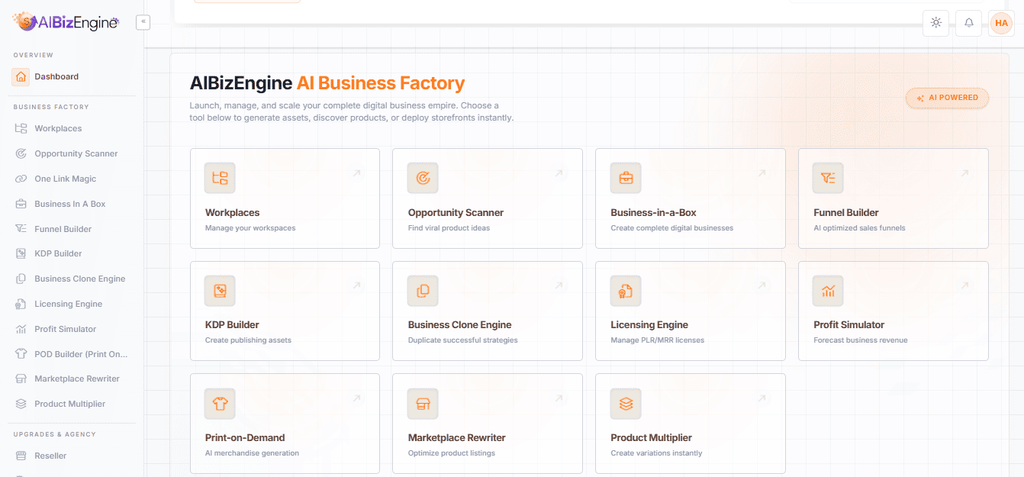Click 'Duplicate successful strategies' description
The width and height of the screenshot is (1024, 477).
pyautogui.click(x=463, y=340)
